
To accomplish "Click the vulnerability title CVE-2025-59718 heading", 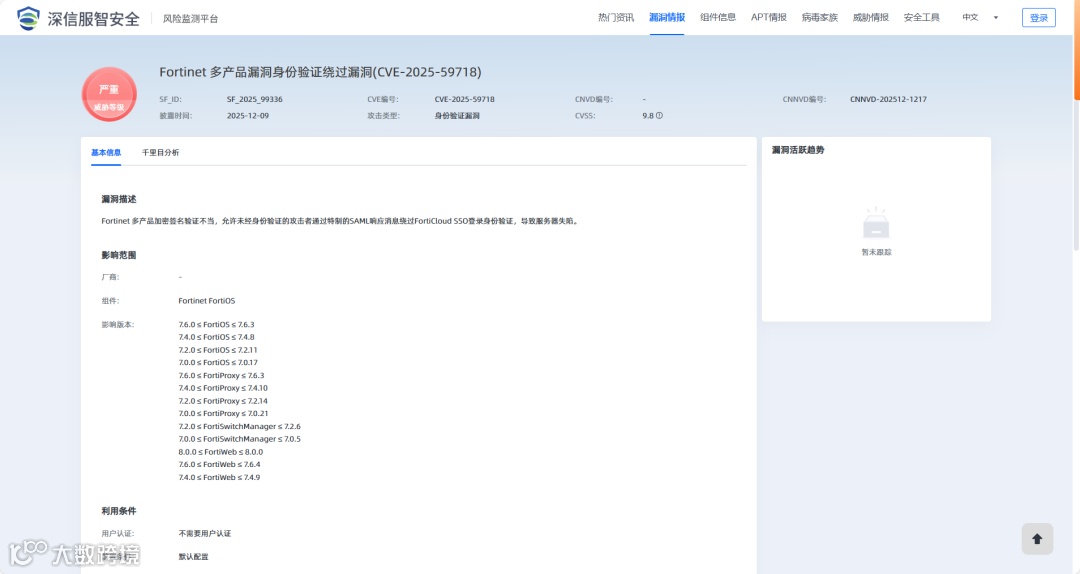I will [x=320, y=72].
